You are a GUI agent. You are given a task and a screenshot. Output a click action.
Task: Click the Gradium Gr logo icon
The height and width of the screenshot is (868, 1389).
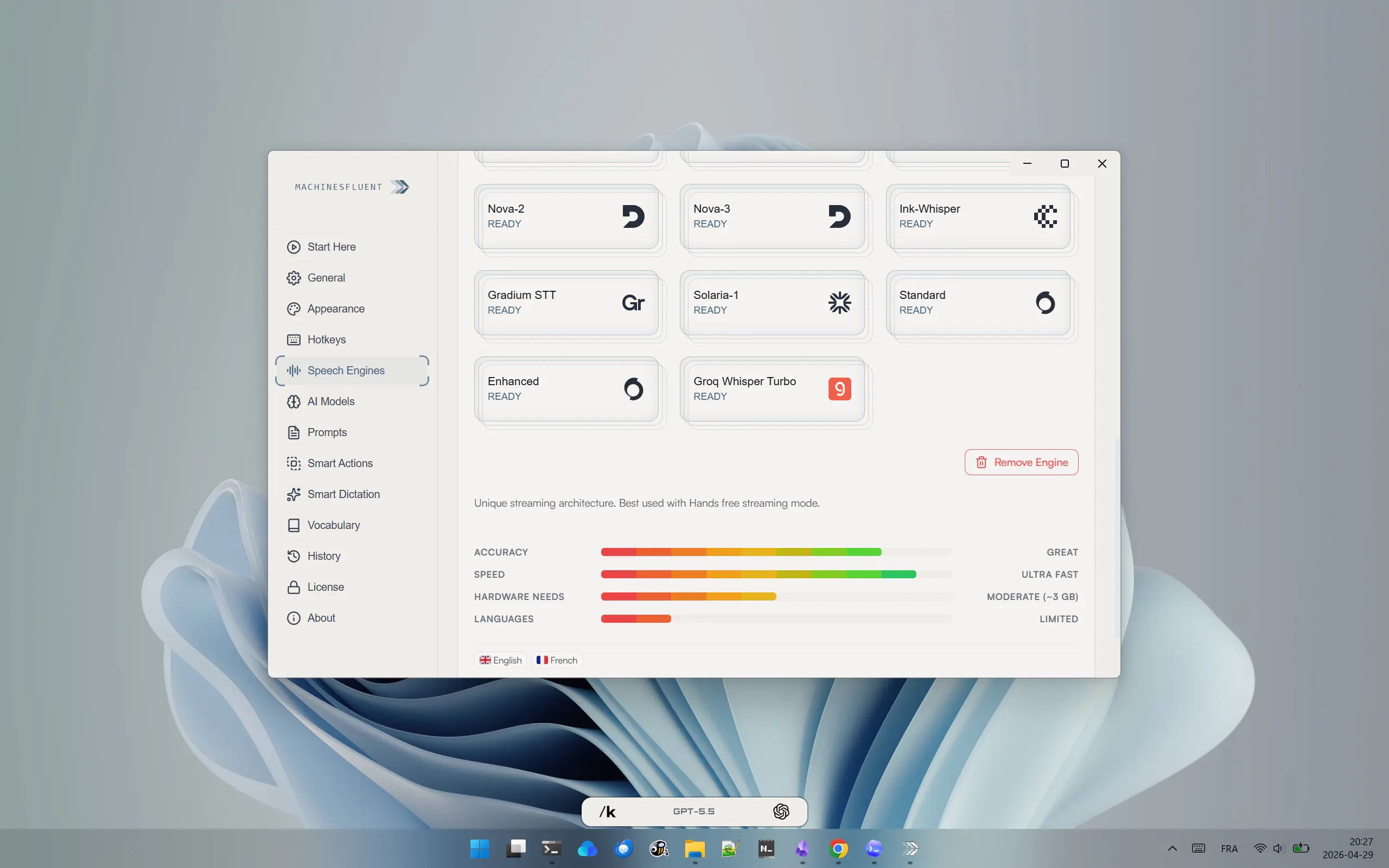click(x=633, y=303)
